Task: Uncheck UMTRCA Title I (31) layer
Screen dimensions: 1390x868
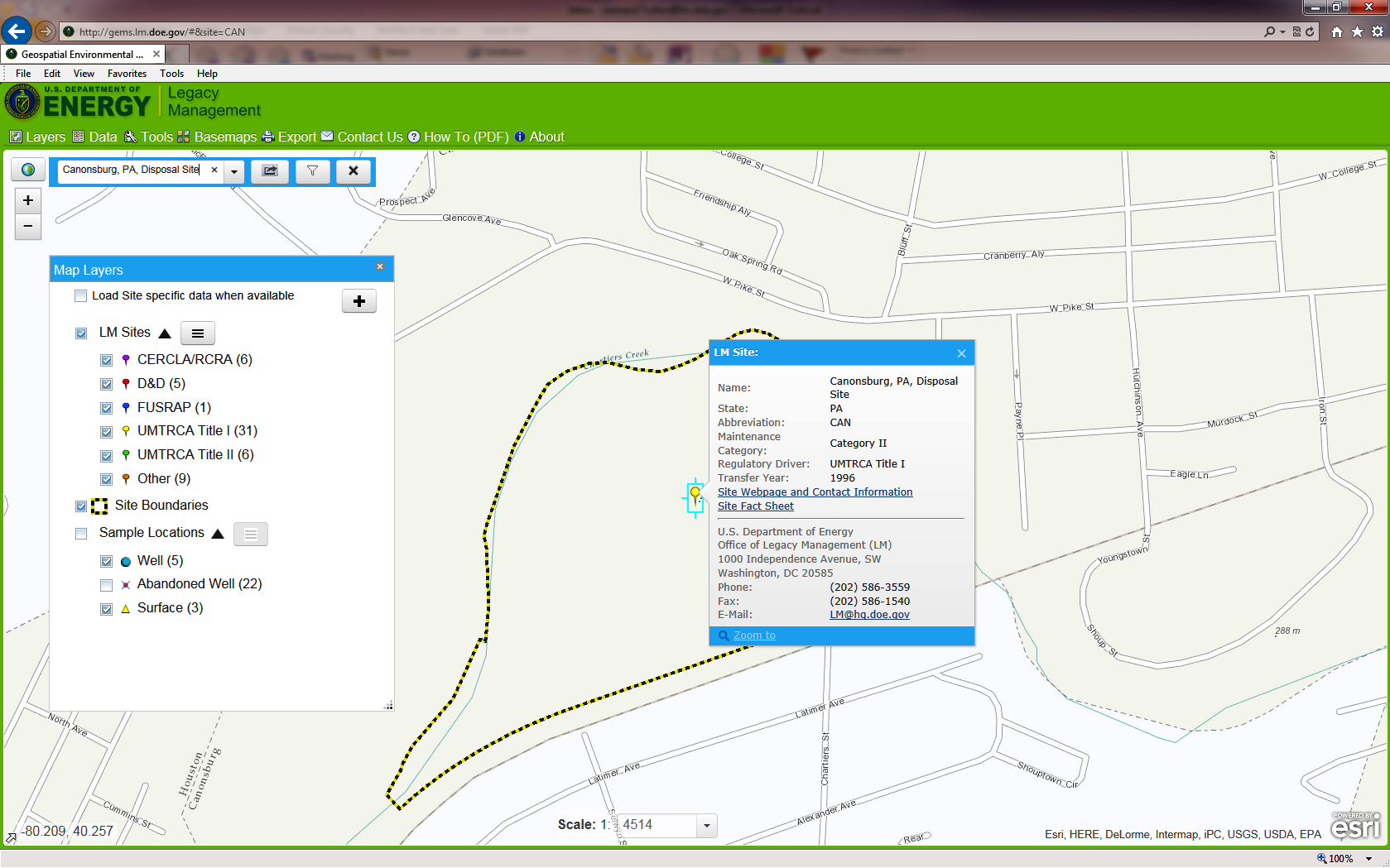Action: click(106, 432)
